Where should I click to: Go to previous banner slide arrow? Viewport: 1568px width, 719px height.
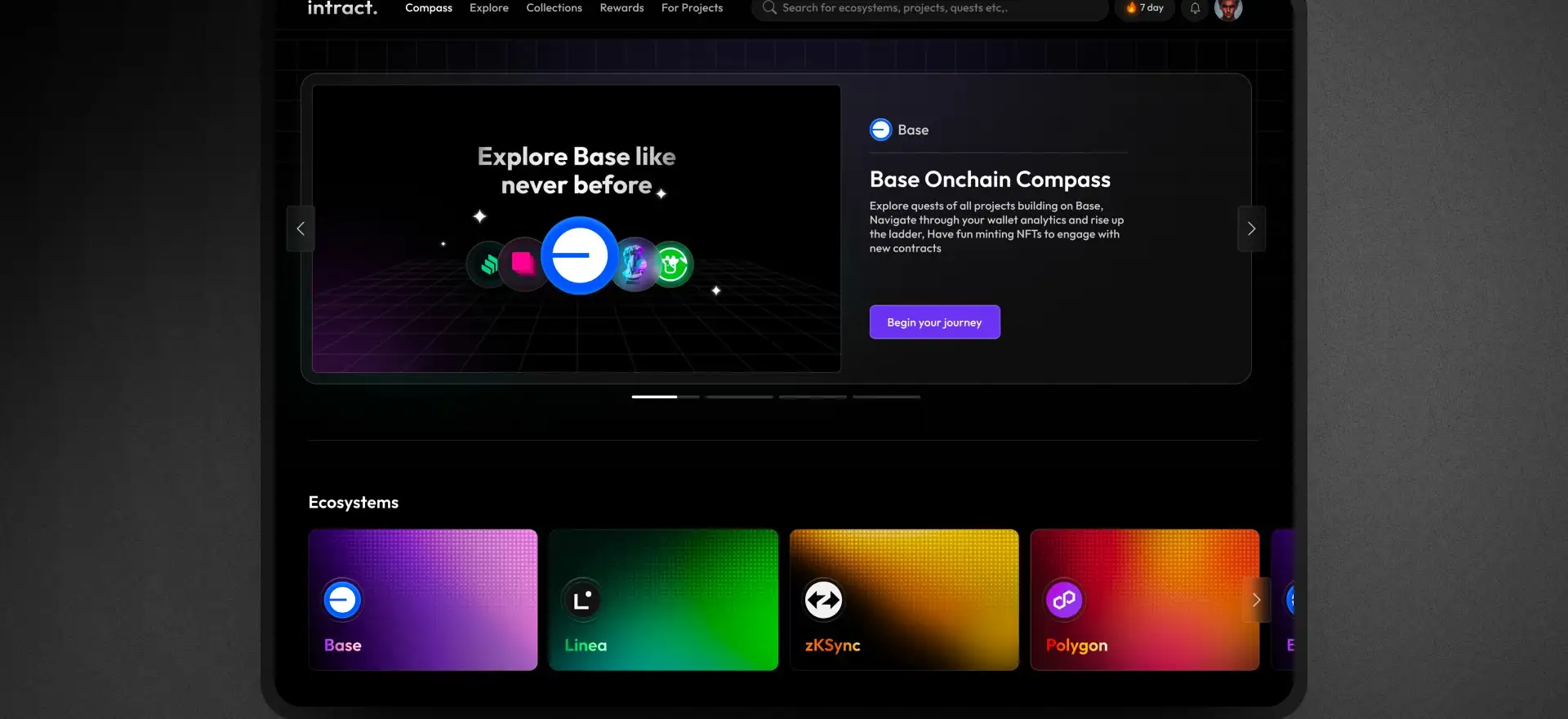click(301, 229)
